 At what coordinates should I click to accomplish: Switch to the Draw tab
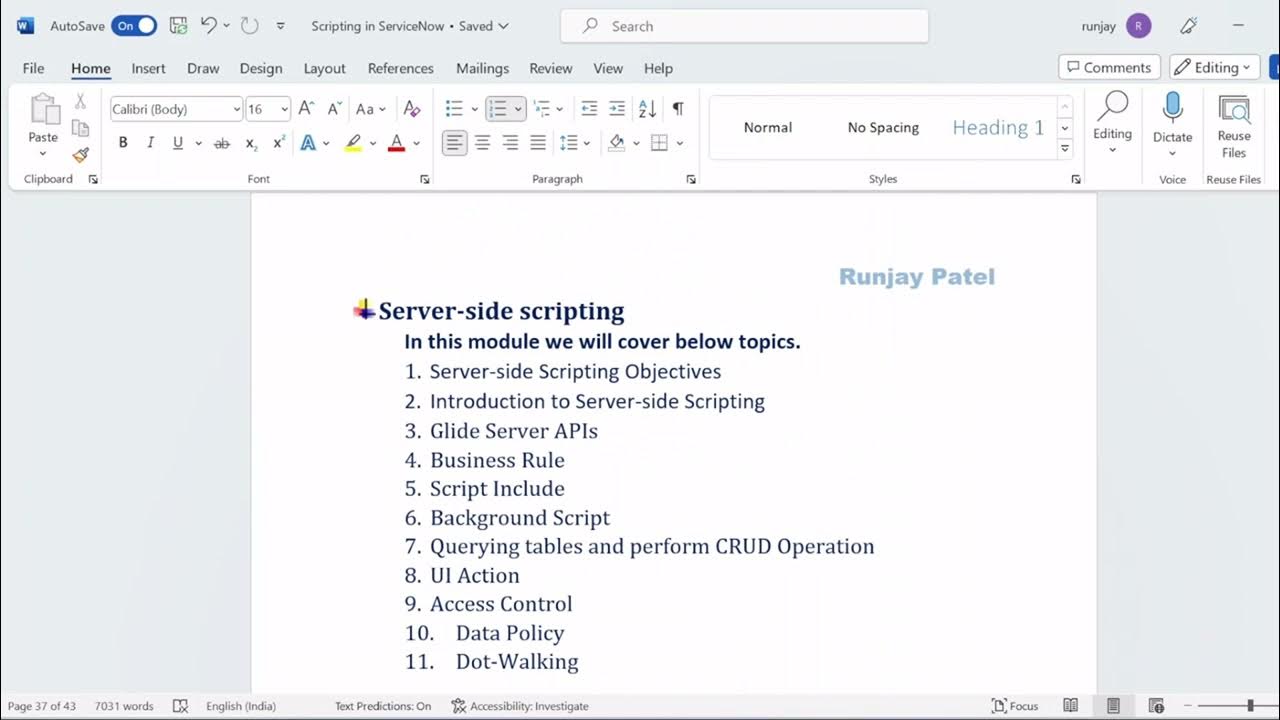pyautogui.click(x=203, y=68)
